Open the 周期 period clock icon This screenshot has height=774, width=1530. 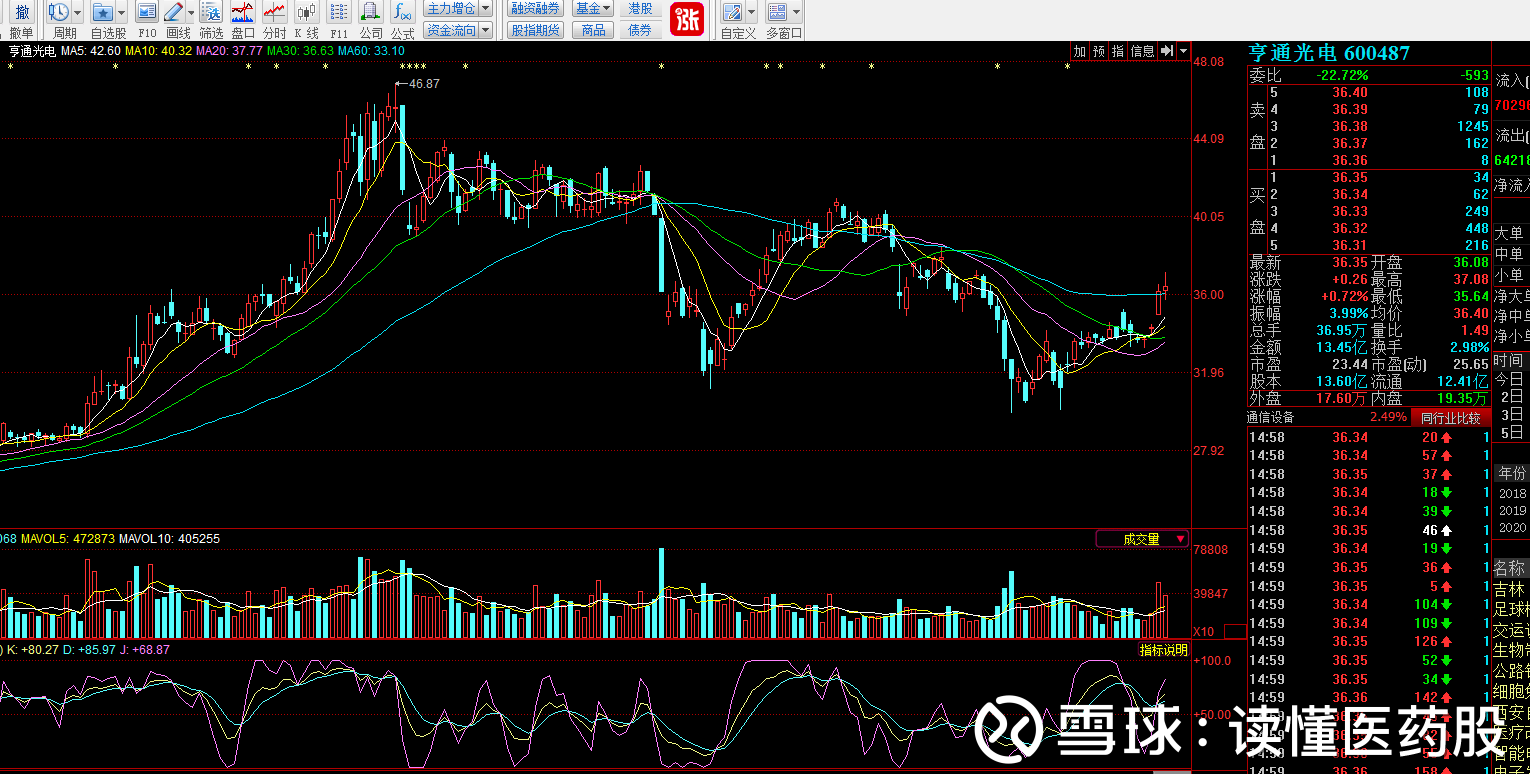(x=59, y=12)
